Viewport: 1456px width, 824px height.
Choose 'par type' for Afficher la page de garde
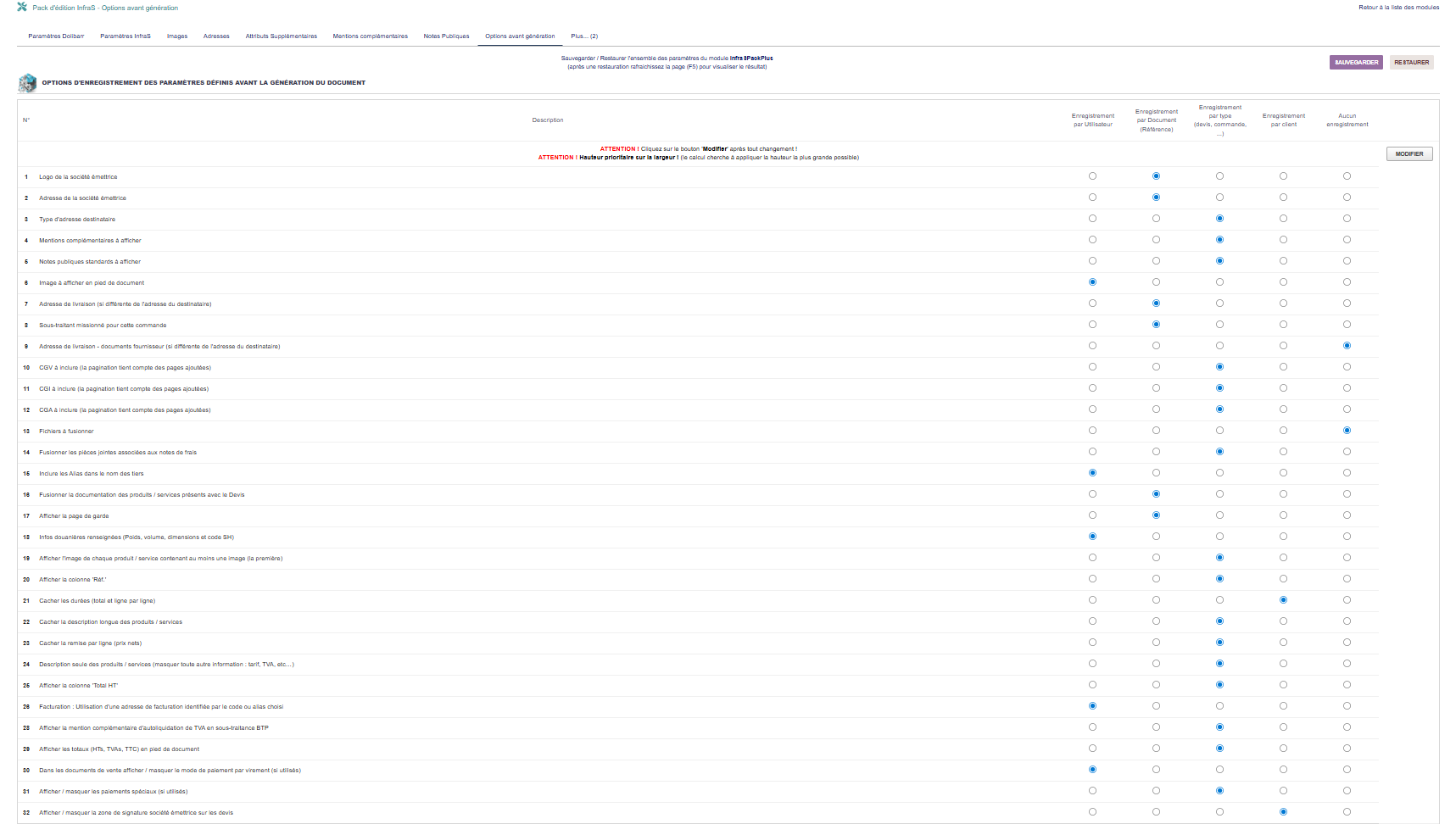[1219, 515]
